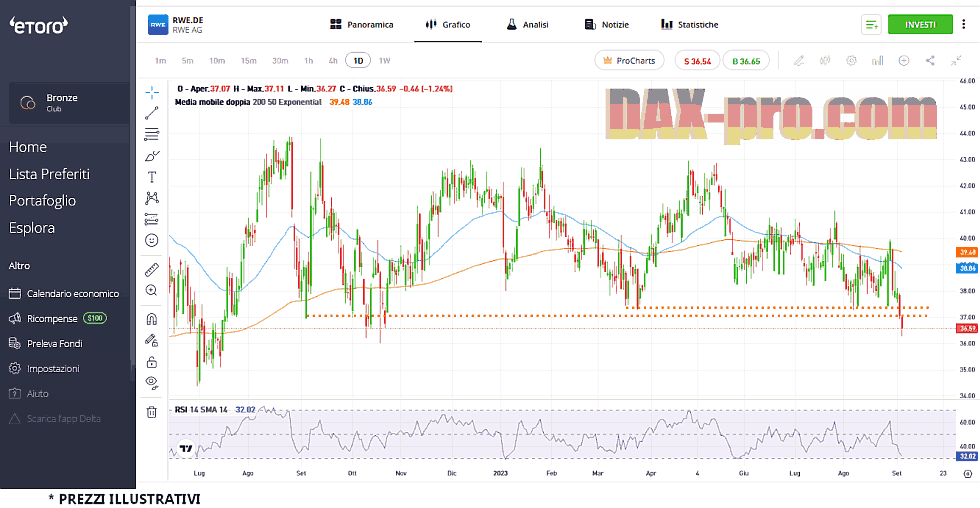Open Ricompense rewards
This screenshot has height=508, width=980.
click(x=58, y=319)
